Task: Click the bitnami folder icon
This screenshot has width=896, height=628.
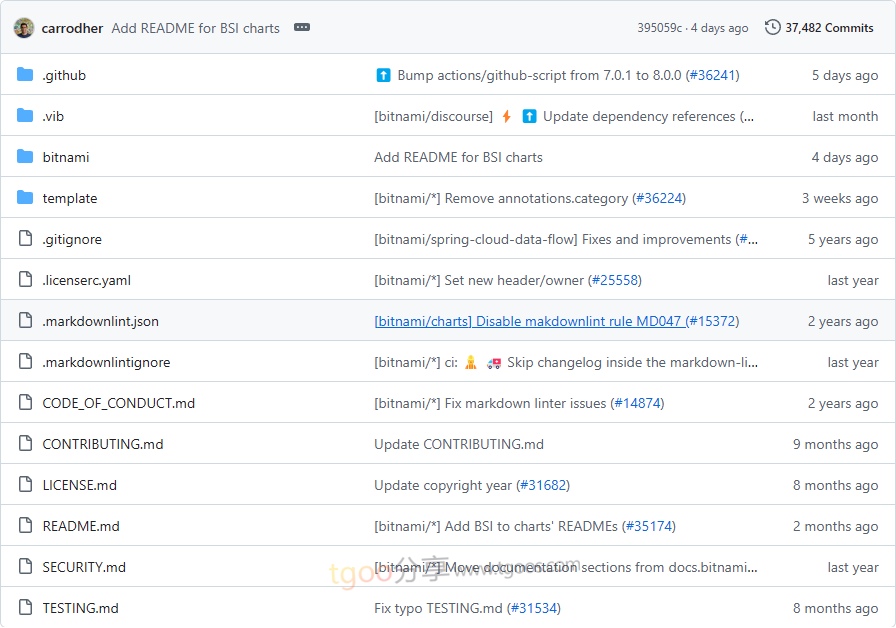Action: coord(25,157)
